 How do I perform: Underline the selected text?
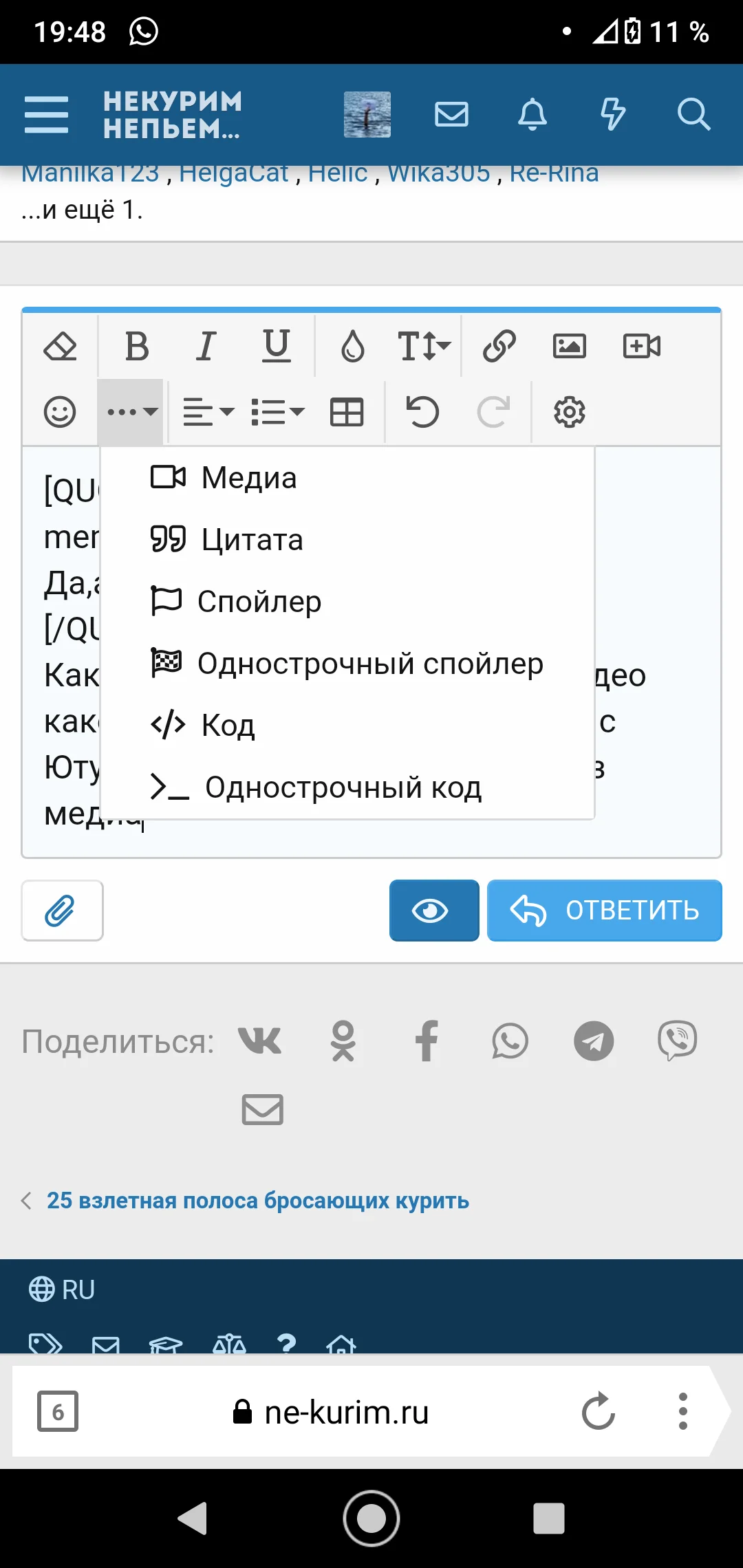click(276, 346)
